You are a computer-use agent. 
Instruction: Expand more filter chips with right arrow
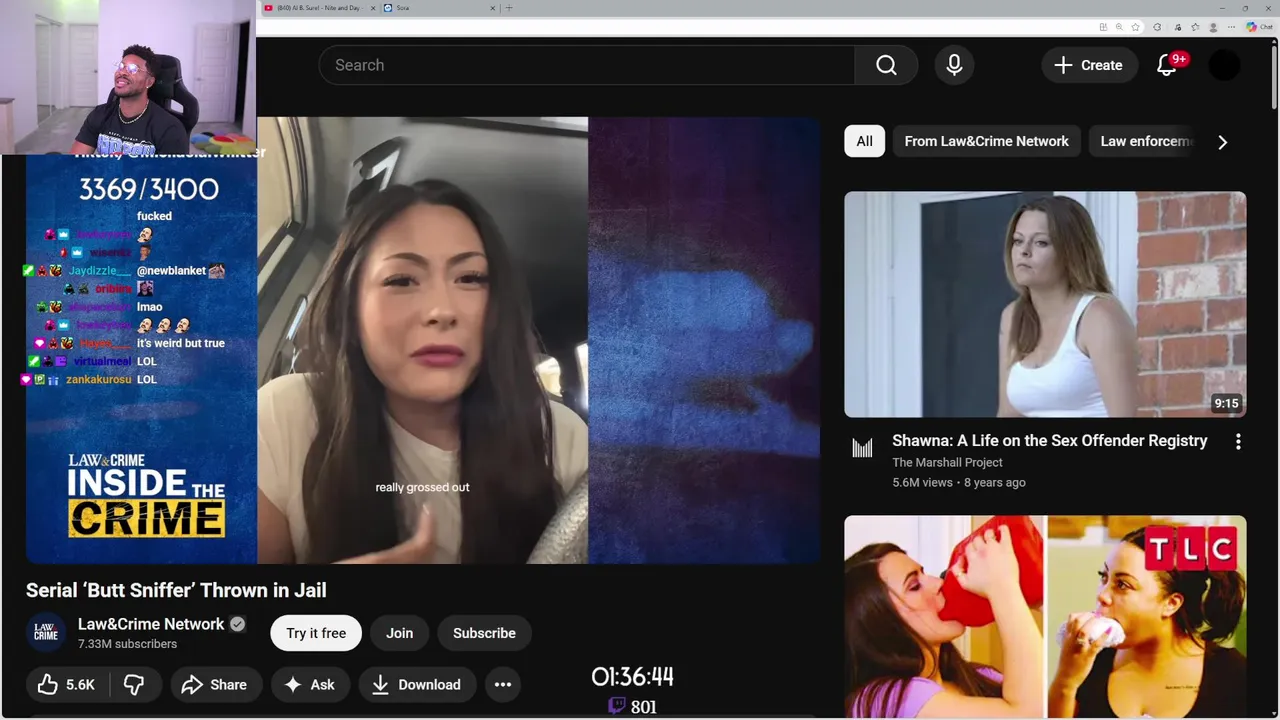(x=1222, y=142)
